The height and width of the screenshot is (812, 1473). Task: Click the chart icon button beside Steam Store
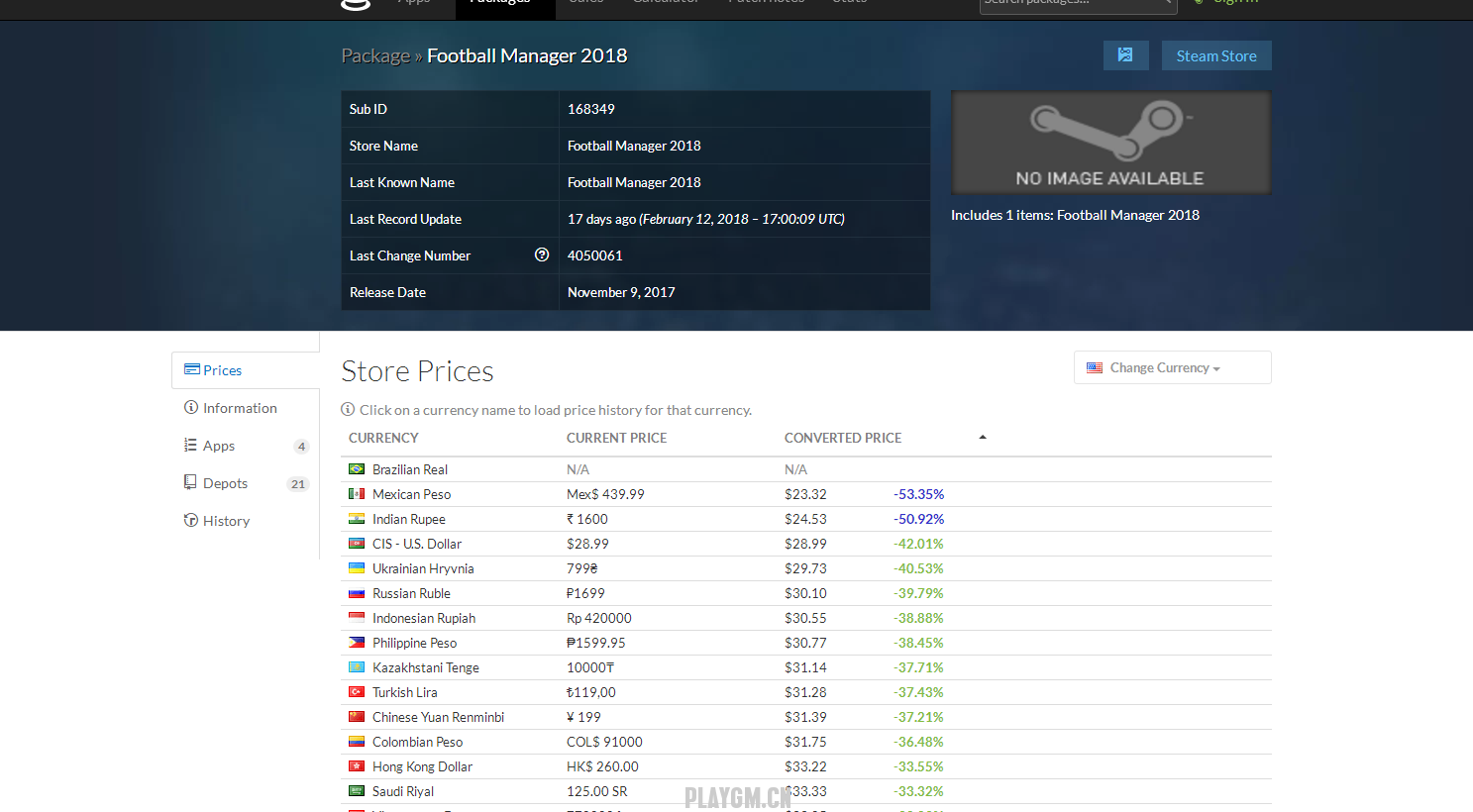(x=1126, y=55)
